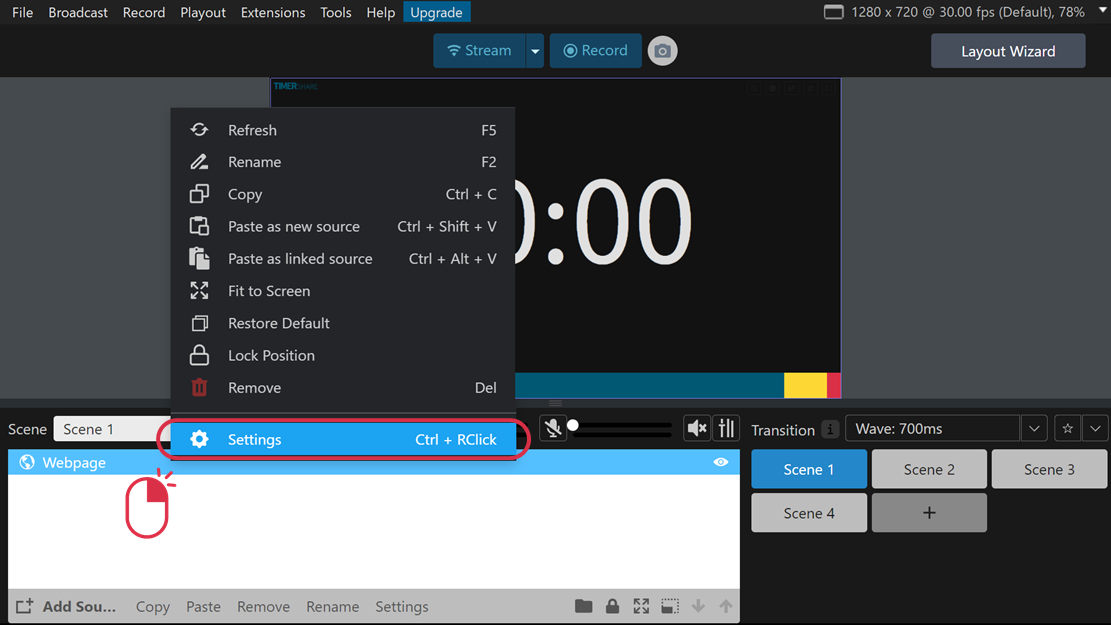
Task: Toggle Webpage source visibility eye
Action: 720,462
